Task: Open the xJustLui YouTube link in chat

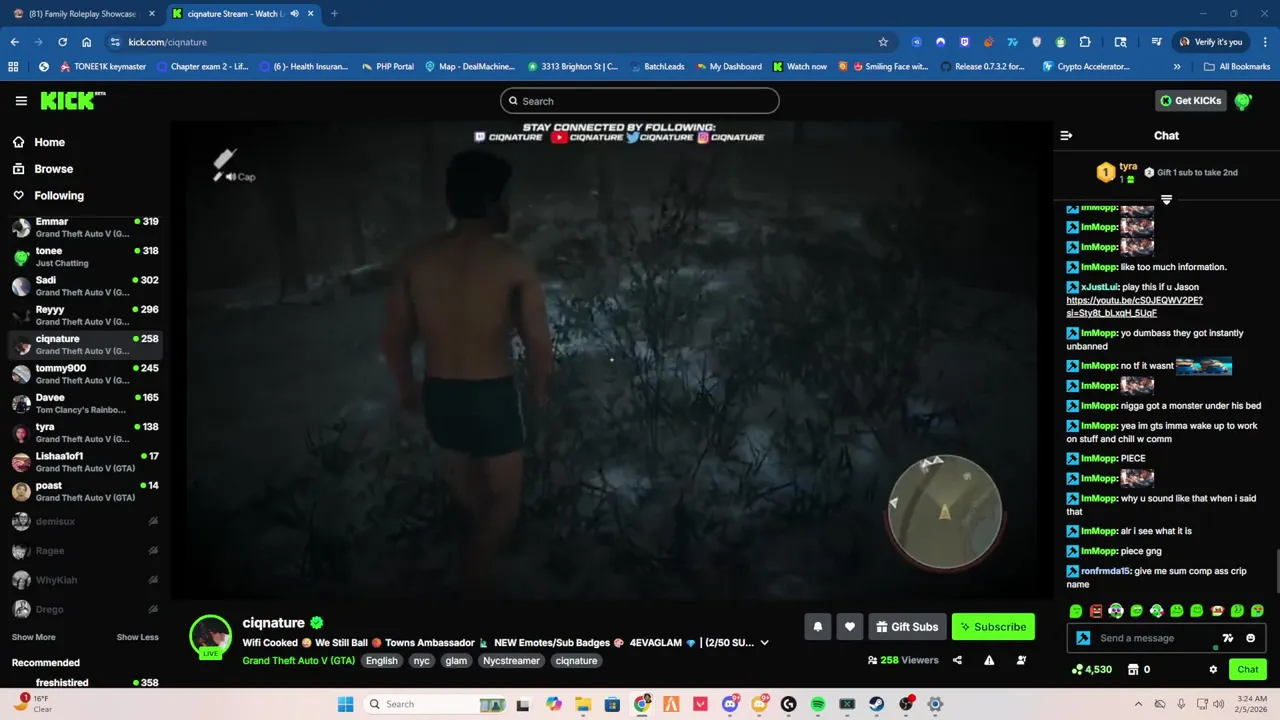Action: click(x=1134, y=306)
